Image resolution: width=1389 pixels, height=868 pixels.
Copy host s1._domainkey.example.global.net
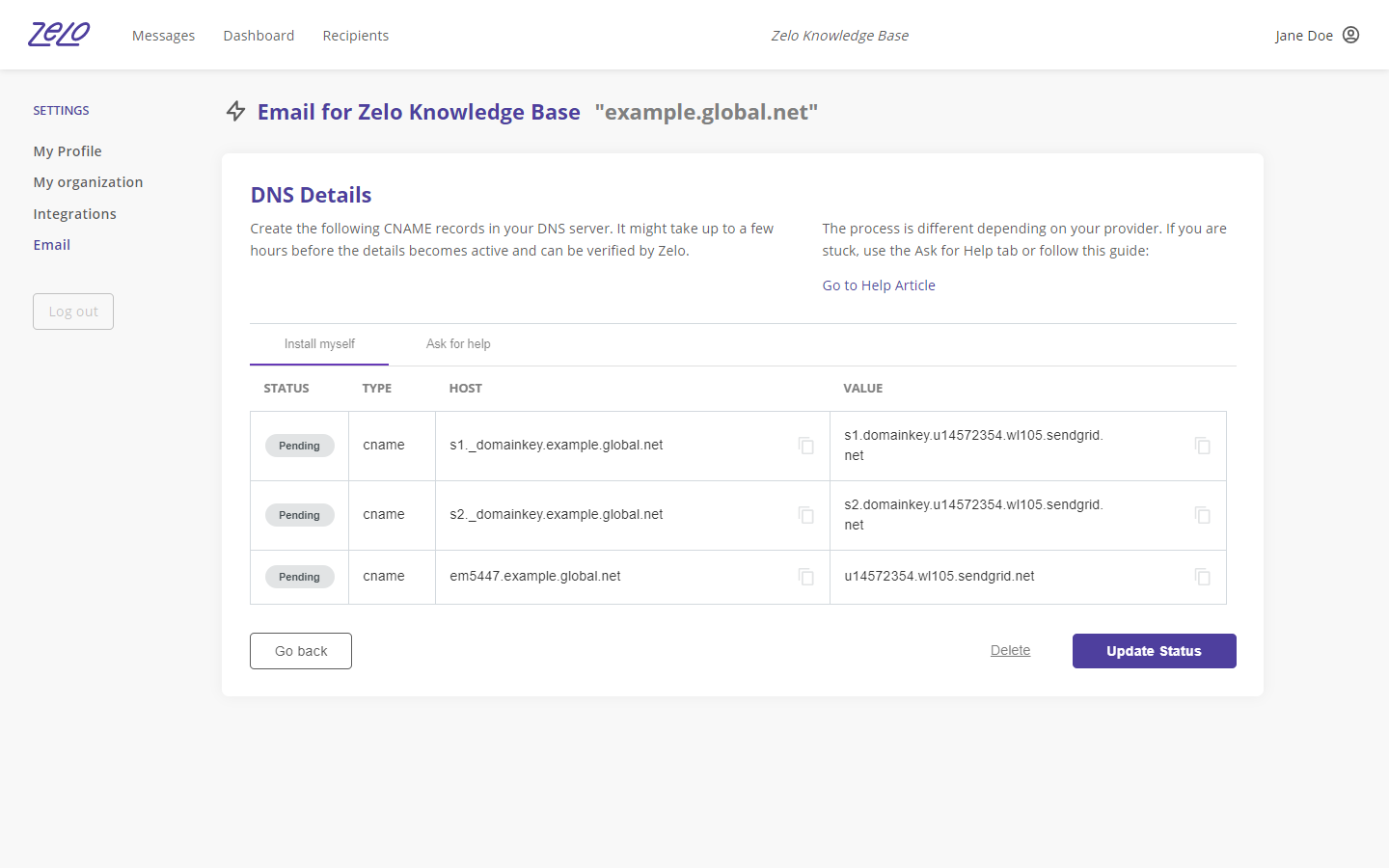(806, 446)
